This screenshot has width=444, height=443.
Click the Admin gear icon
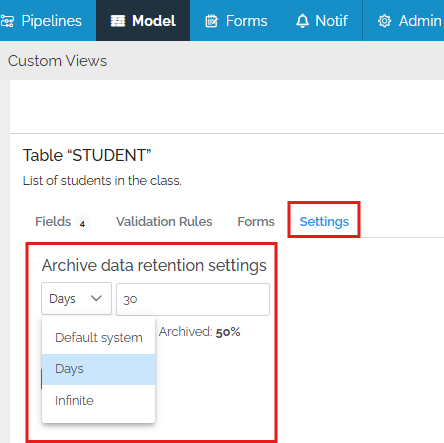384,21
